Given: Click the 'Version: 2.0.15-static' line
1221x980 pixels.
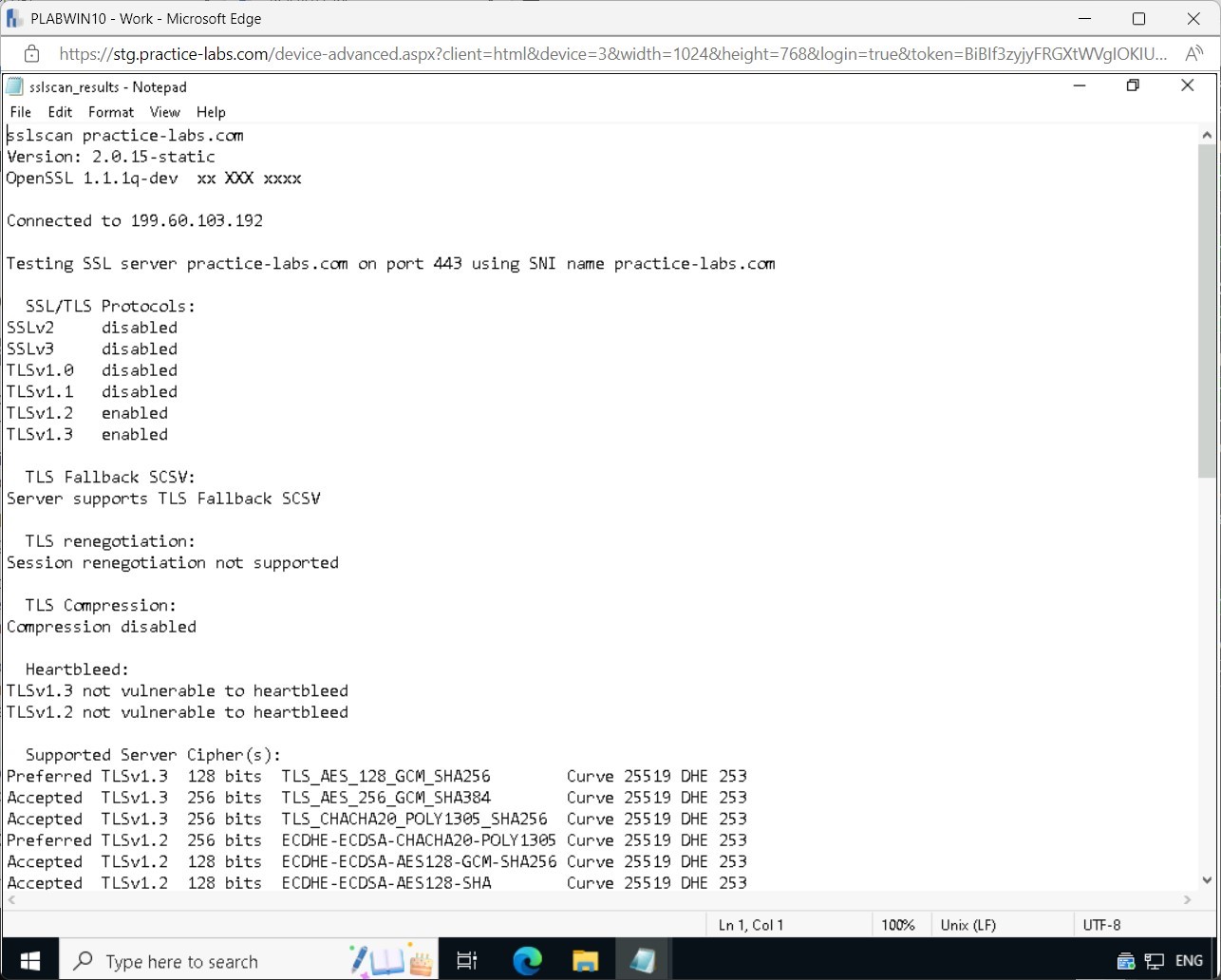Looking at the screenshot, I should [x=111, y=157].
